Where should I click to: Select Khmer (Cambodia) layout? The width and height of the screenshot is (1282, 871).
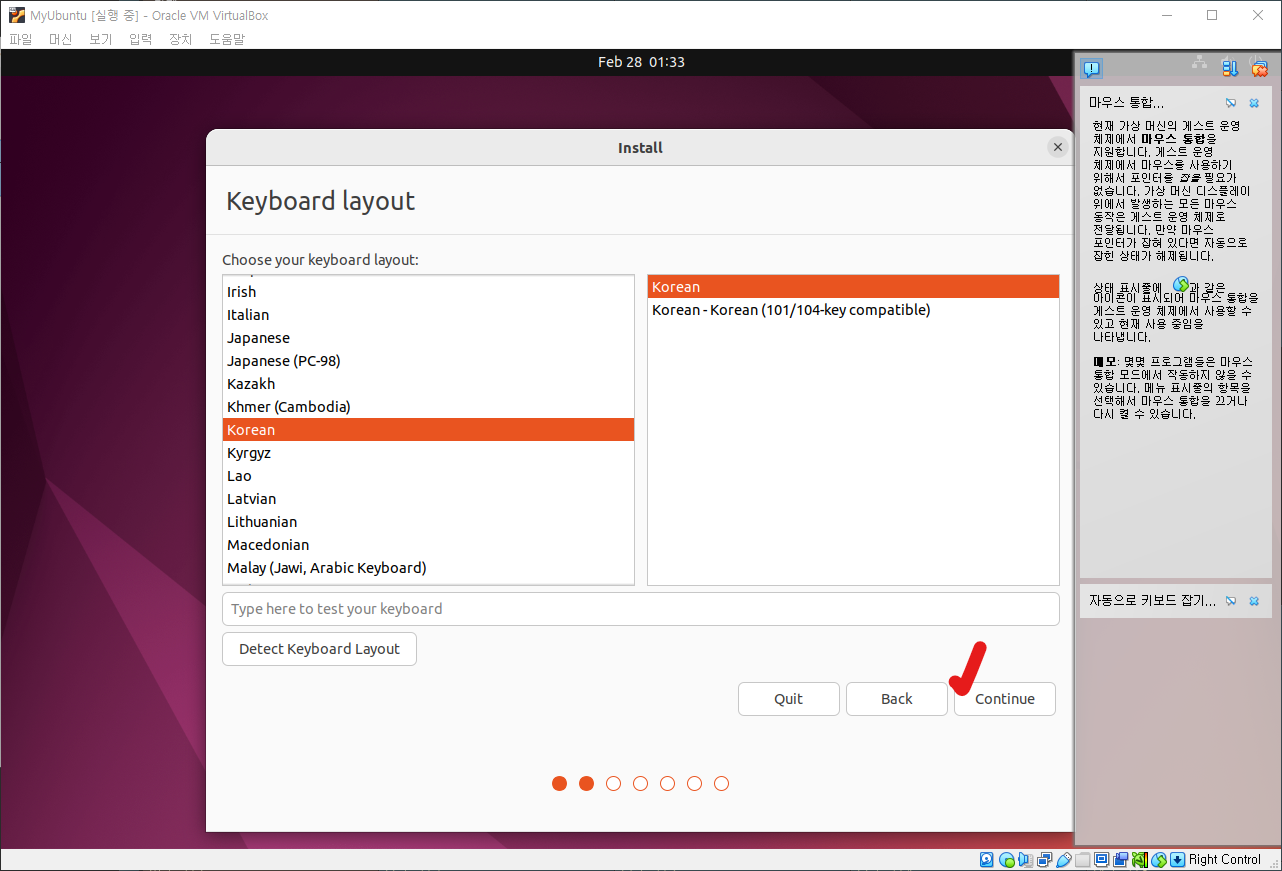pyautogui.click(x=428, y=407)
